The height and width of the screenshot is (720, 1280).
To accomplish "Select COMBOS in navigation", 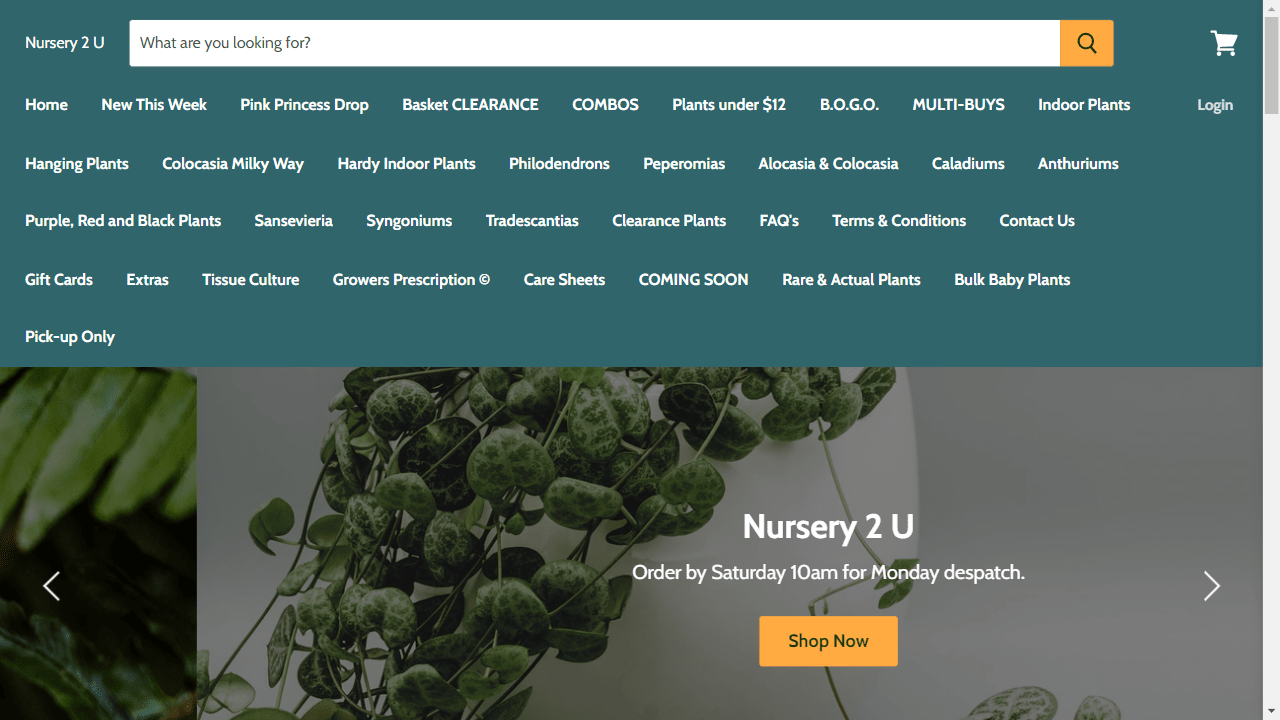I will [x=605, y=105].
